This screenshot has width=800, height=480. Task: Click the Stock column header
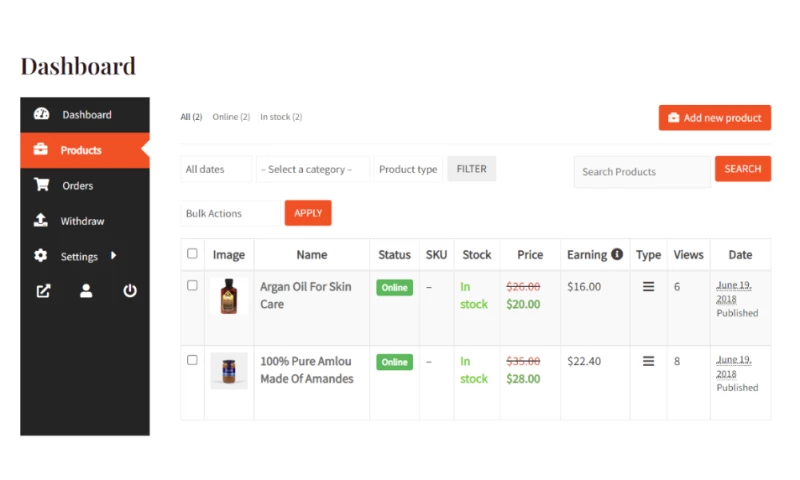tap(477, 255)
